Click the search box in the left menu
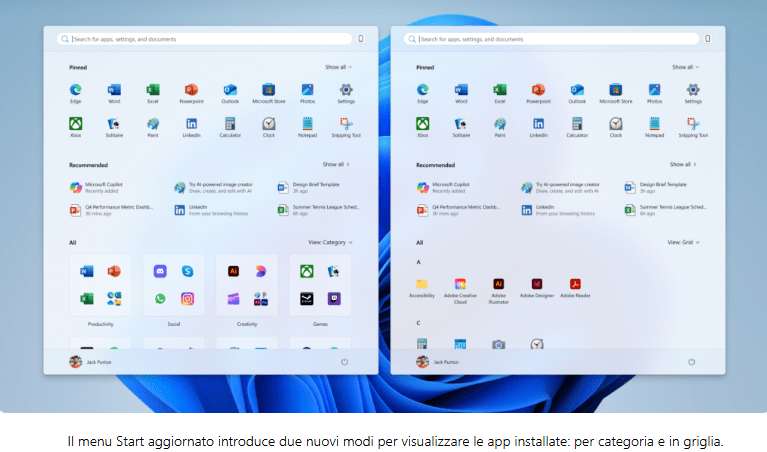 coord(205,39)
